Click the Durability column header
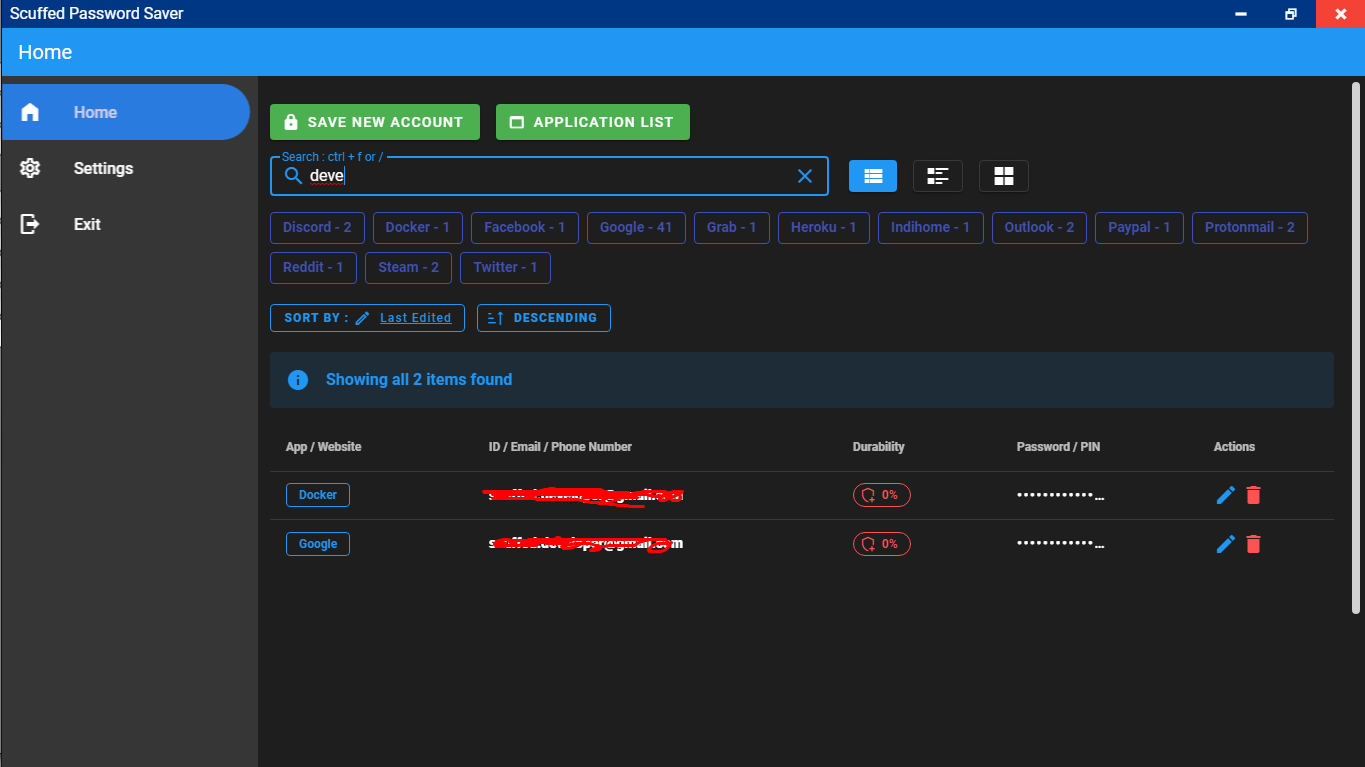This screenshot has width=1365, height=767. [879, 447]
